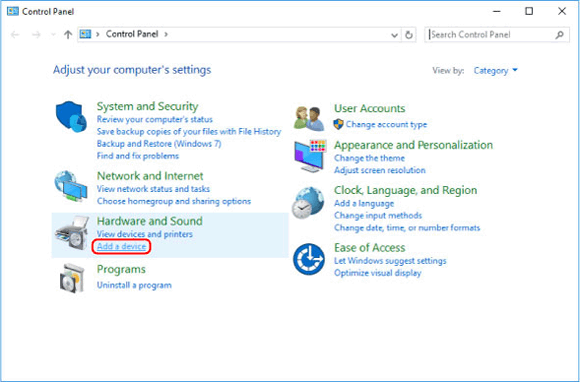
Task: Open Adjust screen resolution link
Action: click(x=380, y=170)
